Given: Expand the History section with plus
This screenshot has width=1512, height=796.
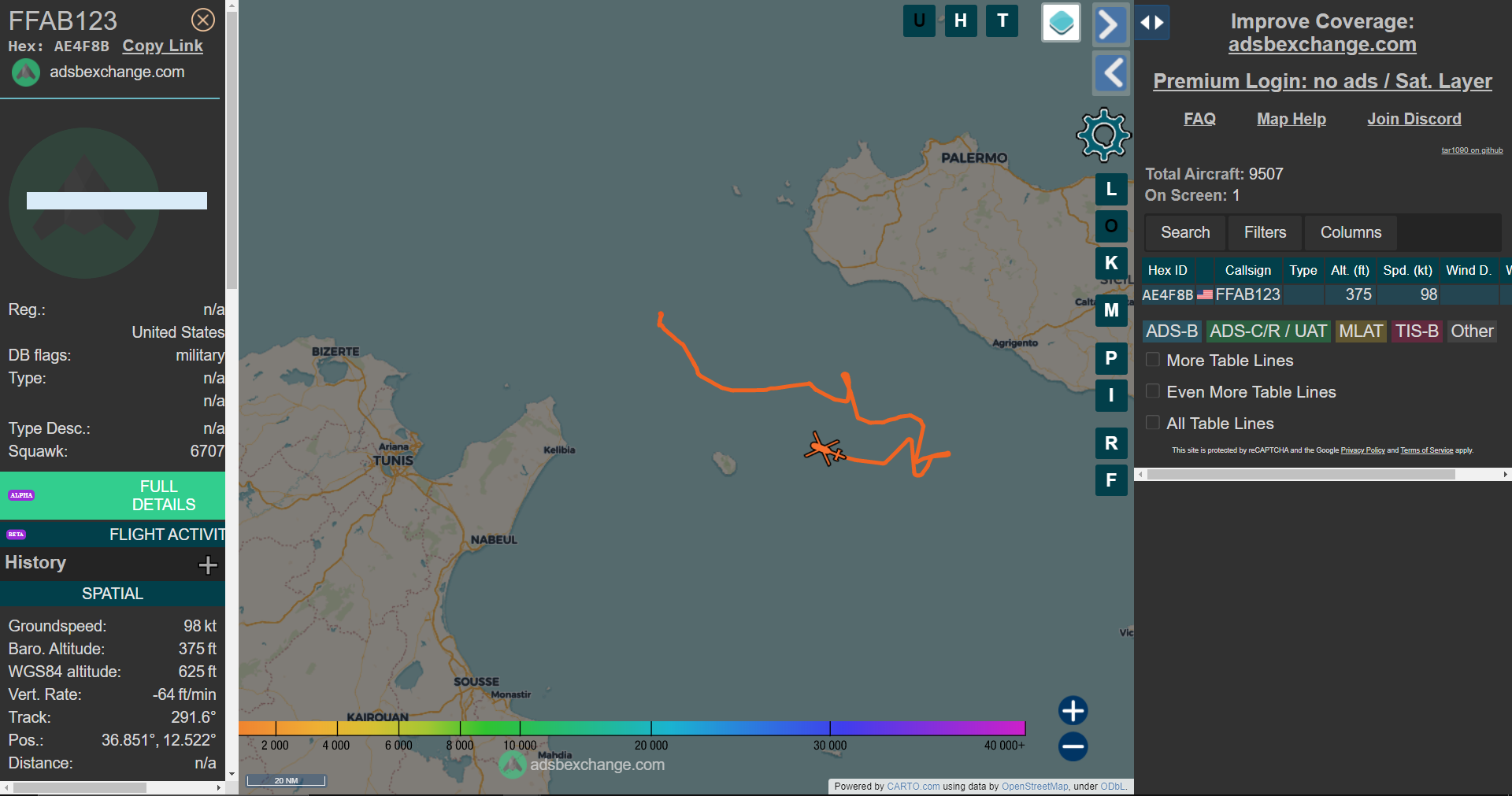Looking at the screenshot, I should click(x=208, y=565).
